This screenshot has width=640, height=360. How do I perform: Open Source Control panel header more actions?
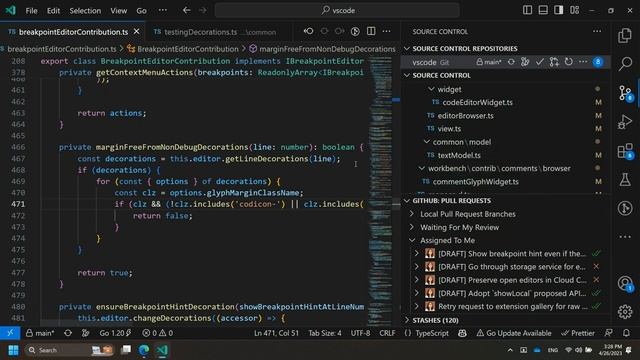coord(597,31)
